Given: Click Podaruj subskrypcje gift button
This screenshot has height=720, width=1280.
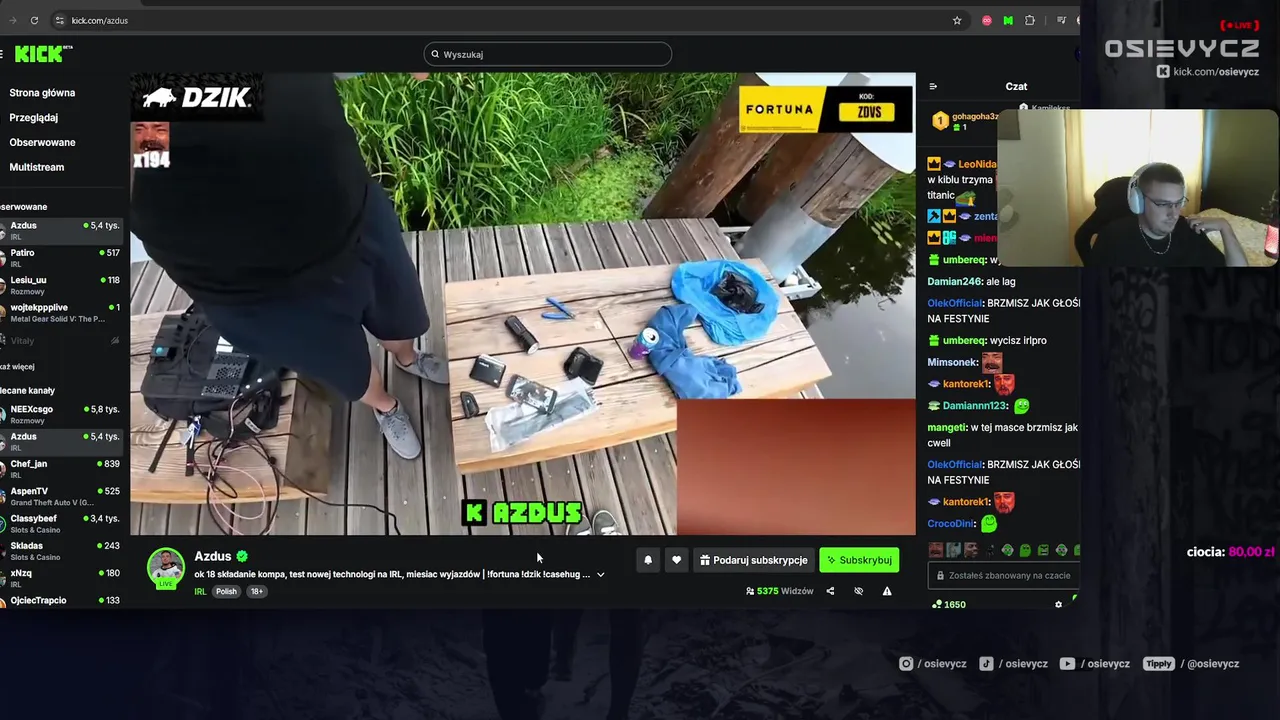Looking at the screenshot, I should (753, 560).
